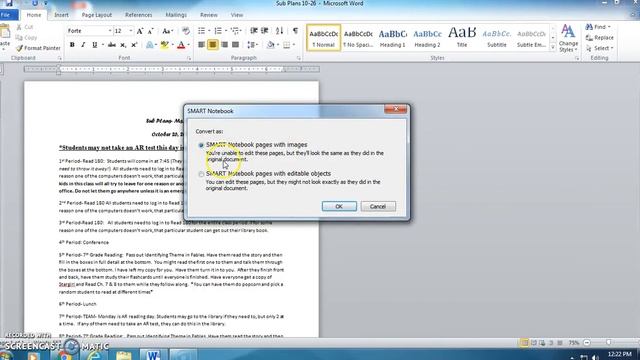The width and height of the screenshot is (640, 360).
Task: Click Find in Editing group
Action: coord(598,27)
